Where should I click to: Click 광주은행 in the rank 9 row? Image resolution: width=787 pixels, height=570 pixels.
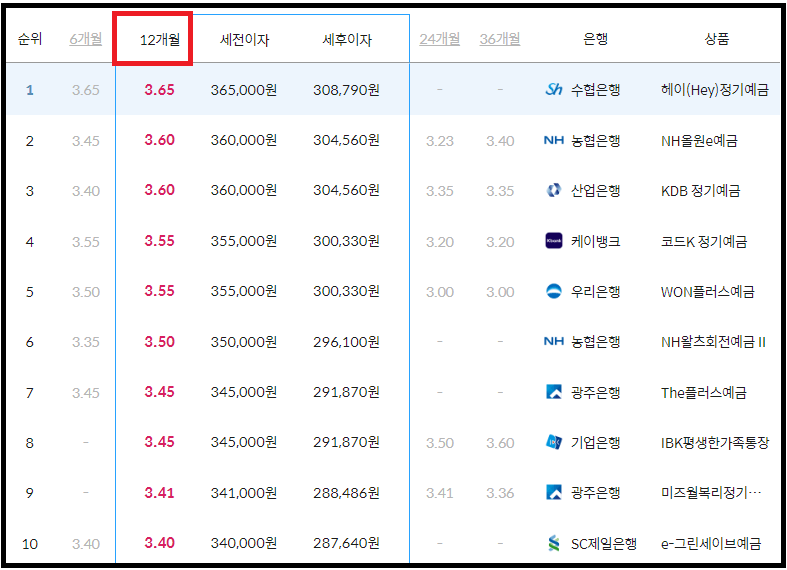click(x=596, y=493)
